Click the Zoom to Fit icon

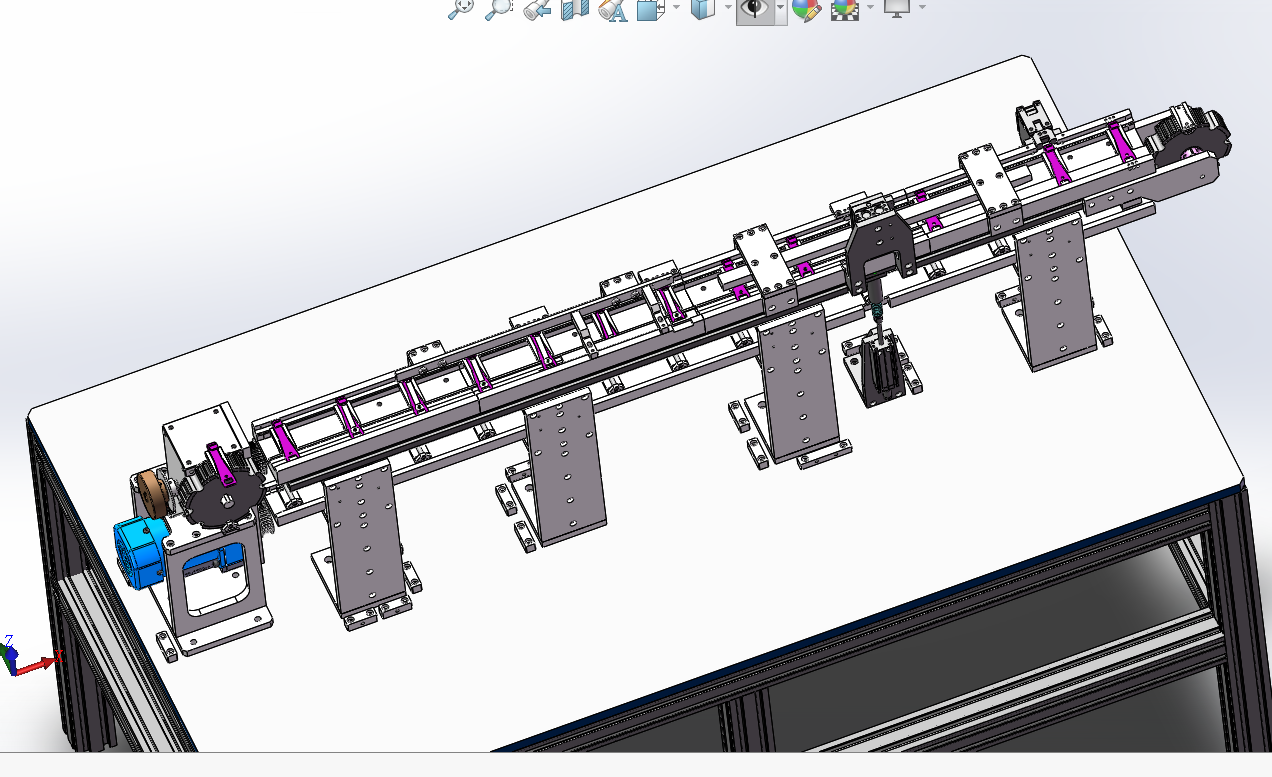(460, 9)
